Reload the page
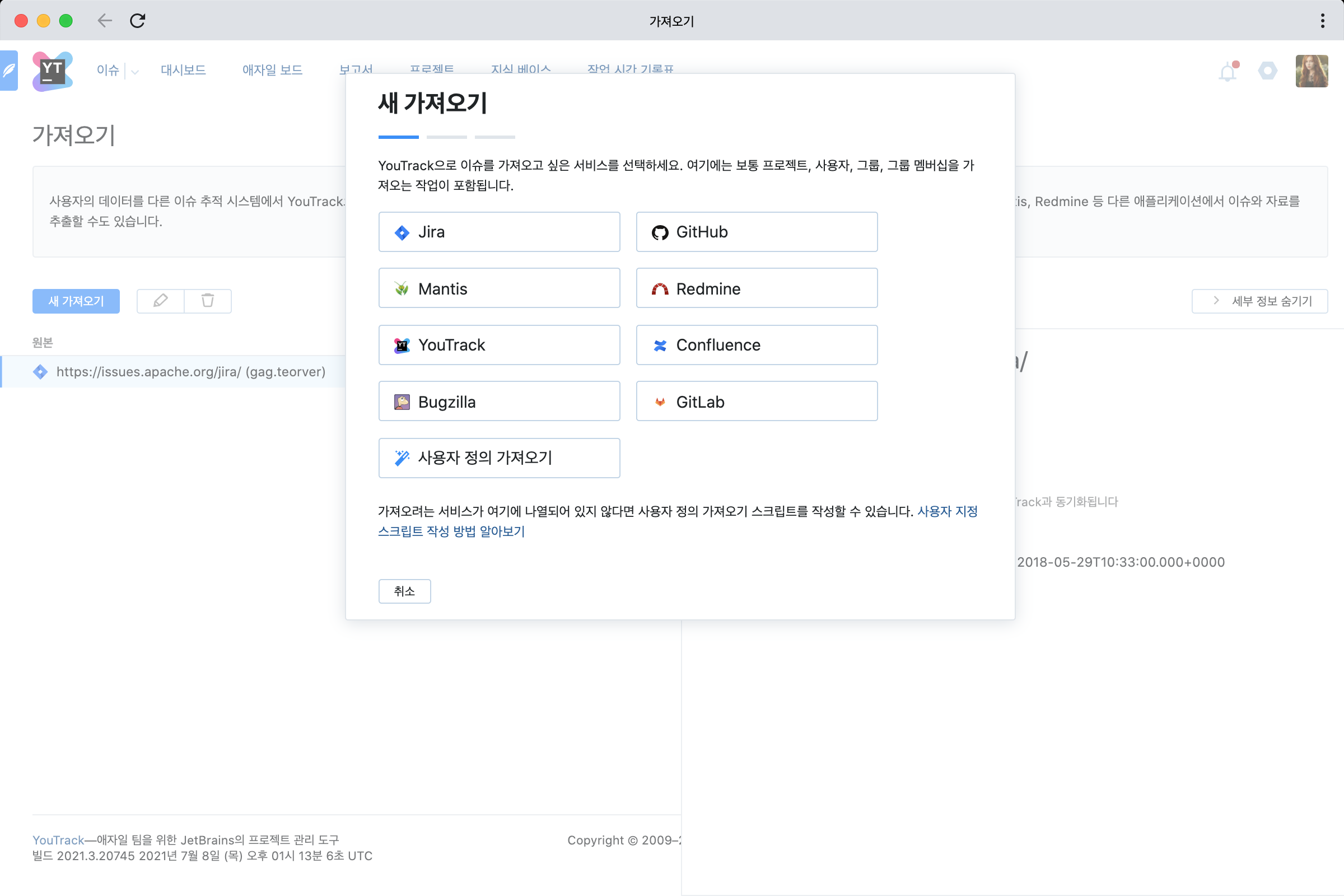 coord(138,21)
